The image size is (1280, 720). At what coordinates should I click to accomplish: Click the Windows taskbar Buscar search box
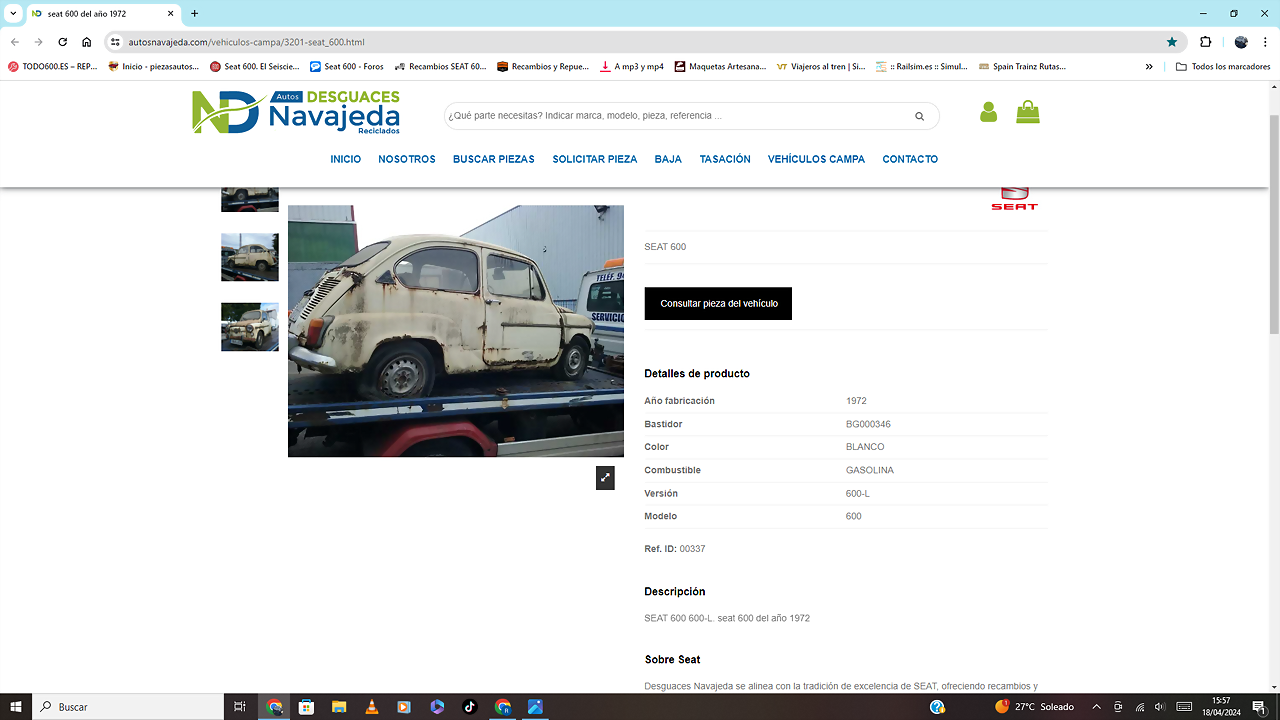click(x=128, y=707)
